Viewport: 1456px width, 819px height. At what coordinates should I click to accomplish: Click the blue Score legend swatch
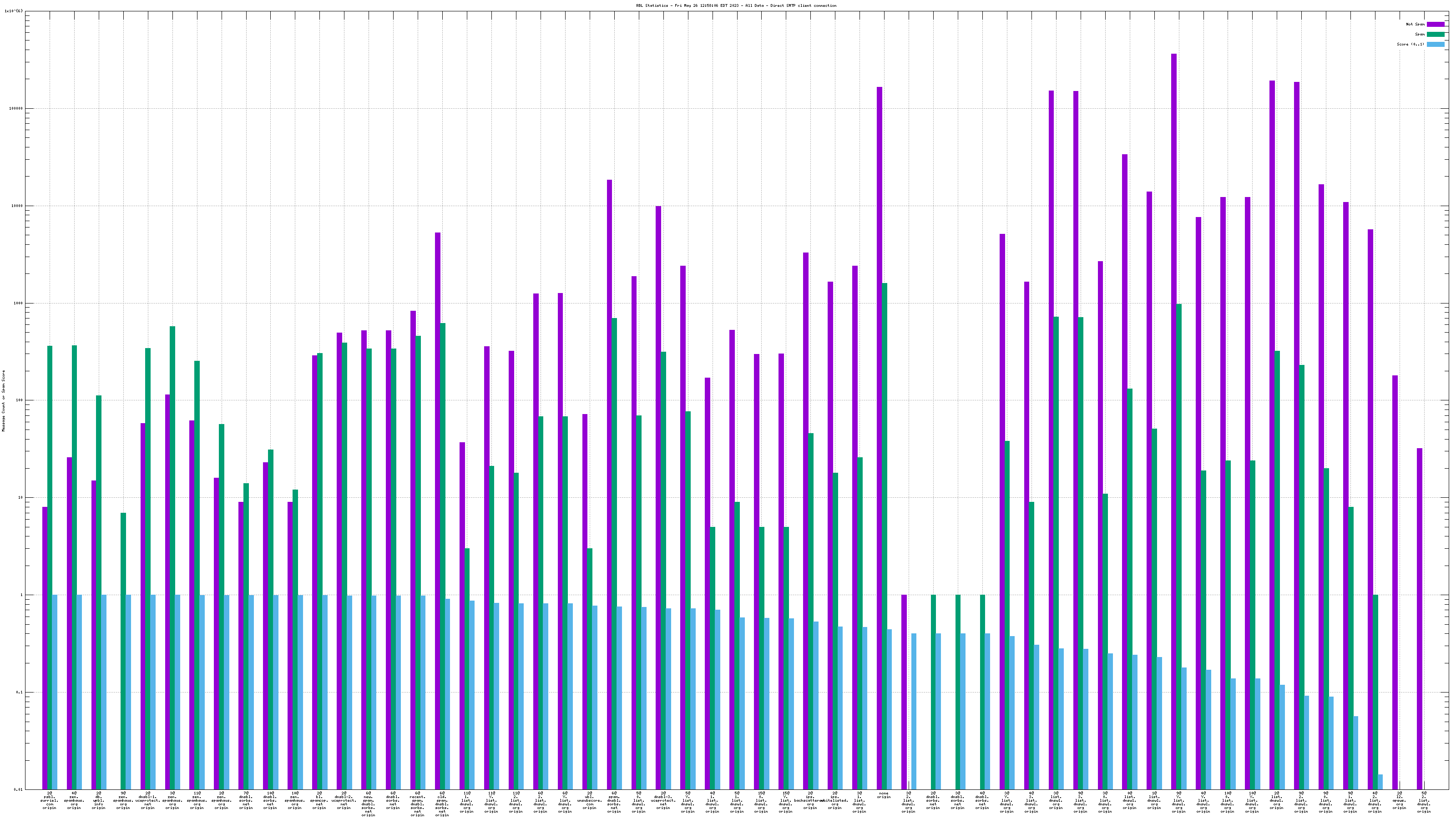click(1435, 44)
